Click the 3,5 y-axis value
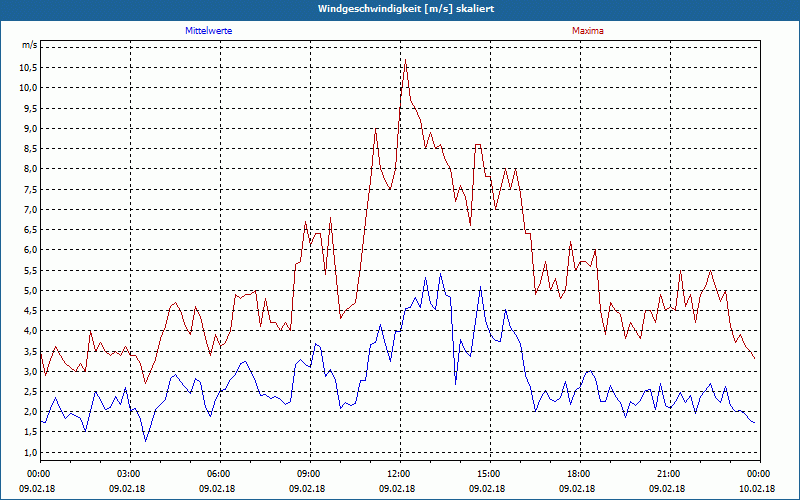800x500 pixels. 30,351
